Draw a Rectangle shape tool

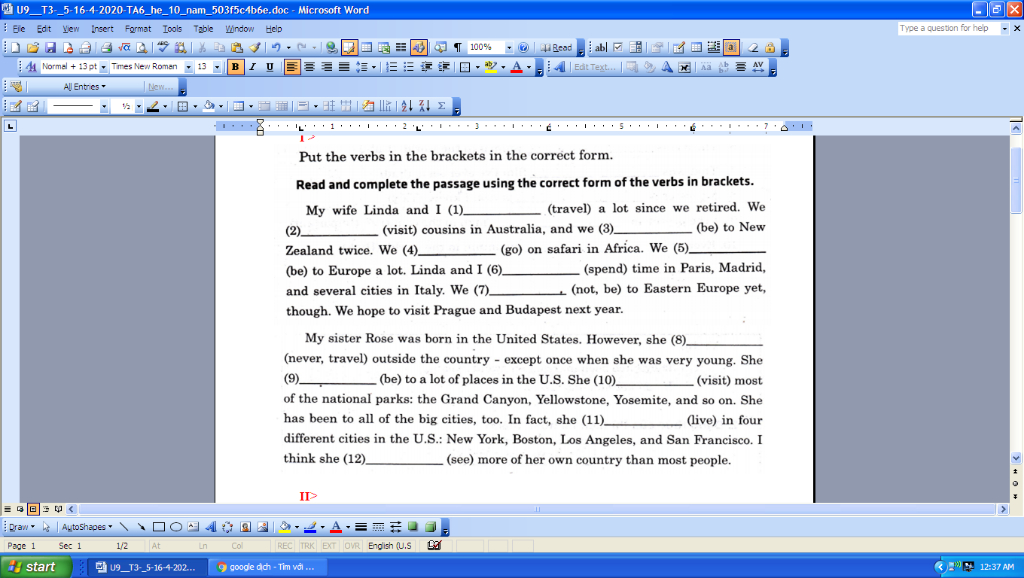(159, 527)
